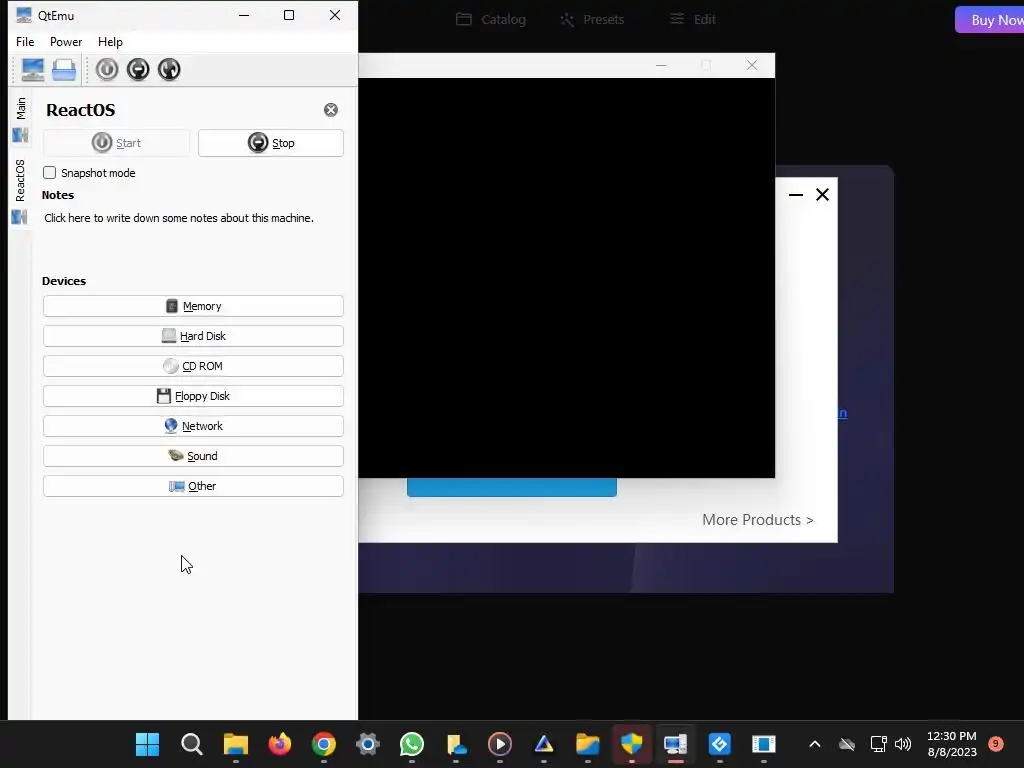Viewport: 1024px width, 768px height.
Task: Open the Help menu
Action: coord(110,42)
